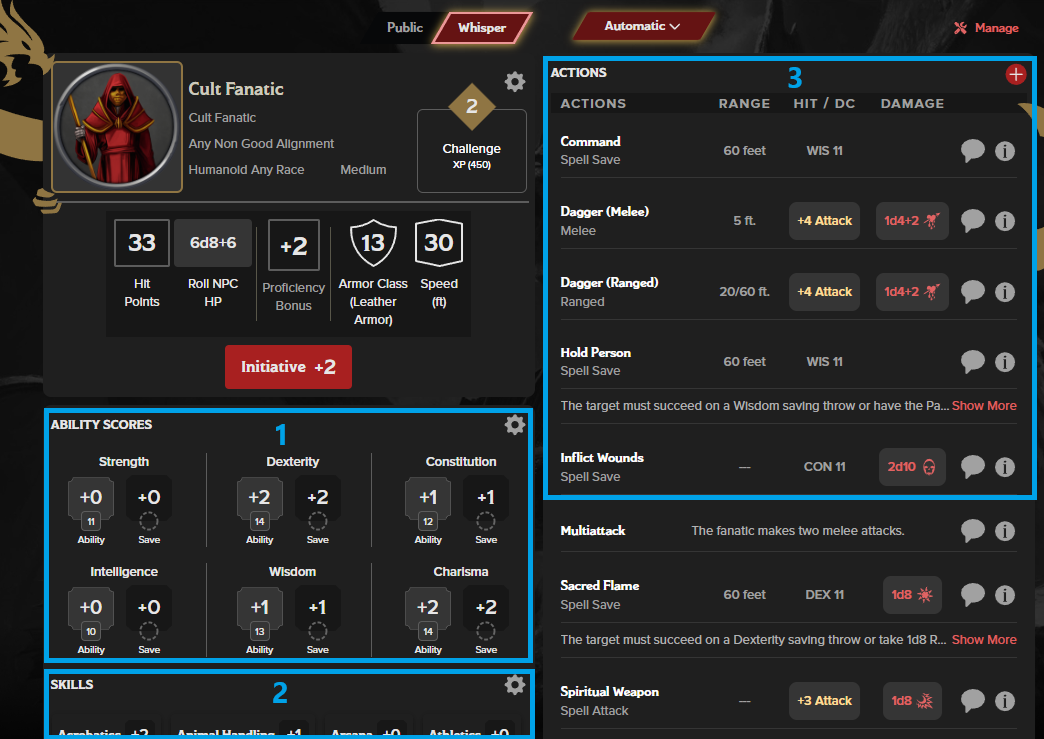Click the Cult Fanatic portrait image
The width and height of the screenshot is (1044, 739).
[117, 127]
